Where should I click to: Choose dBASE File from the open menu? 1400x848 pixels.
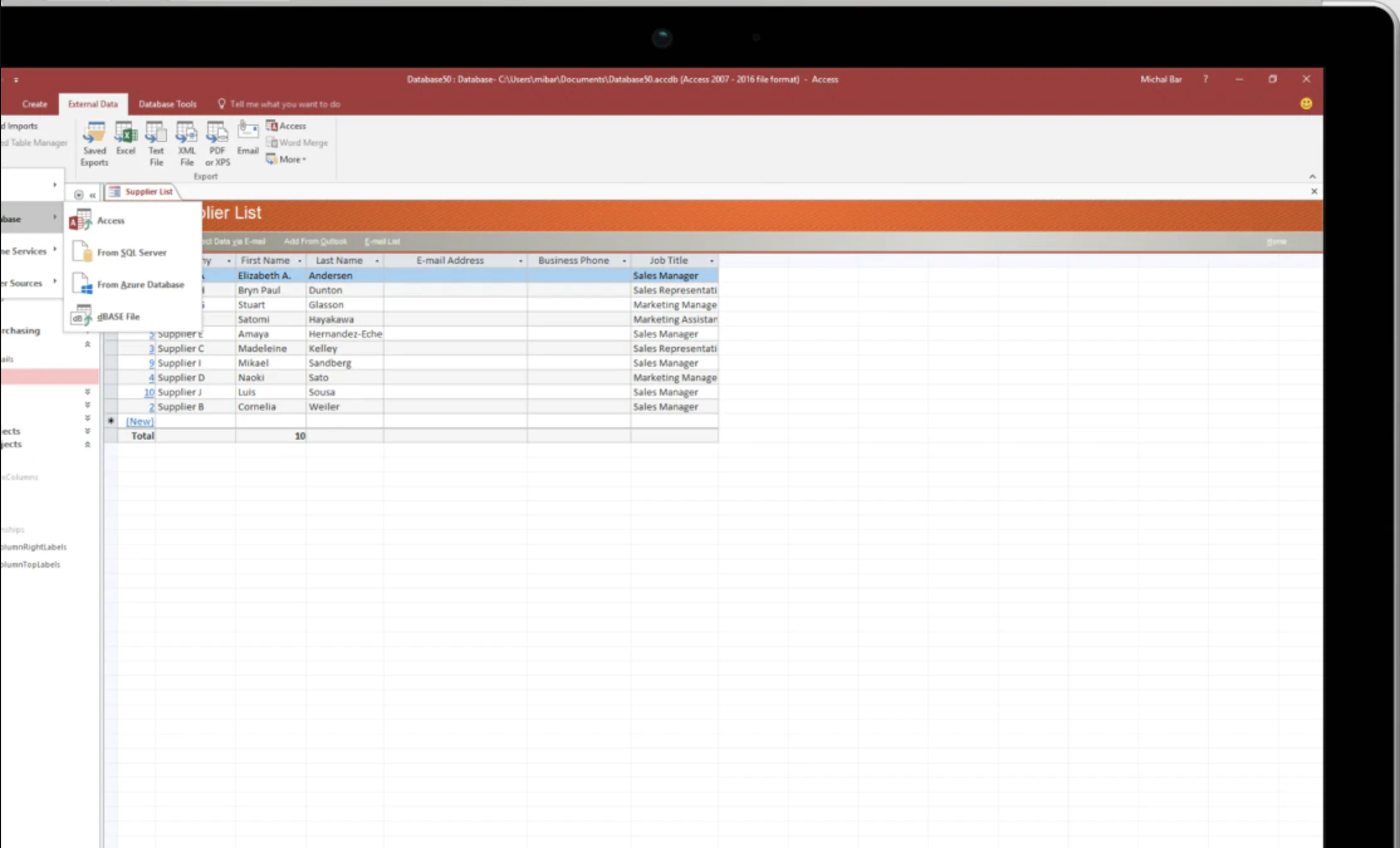pyautogui.click(x=118, y=316)
